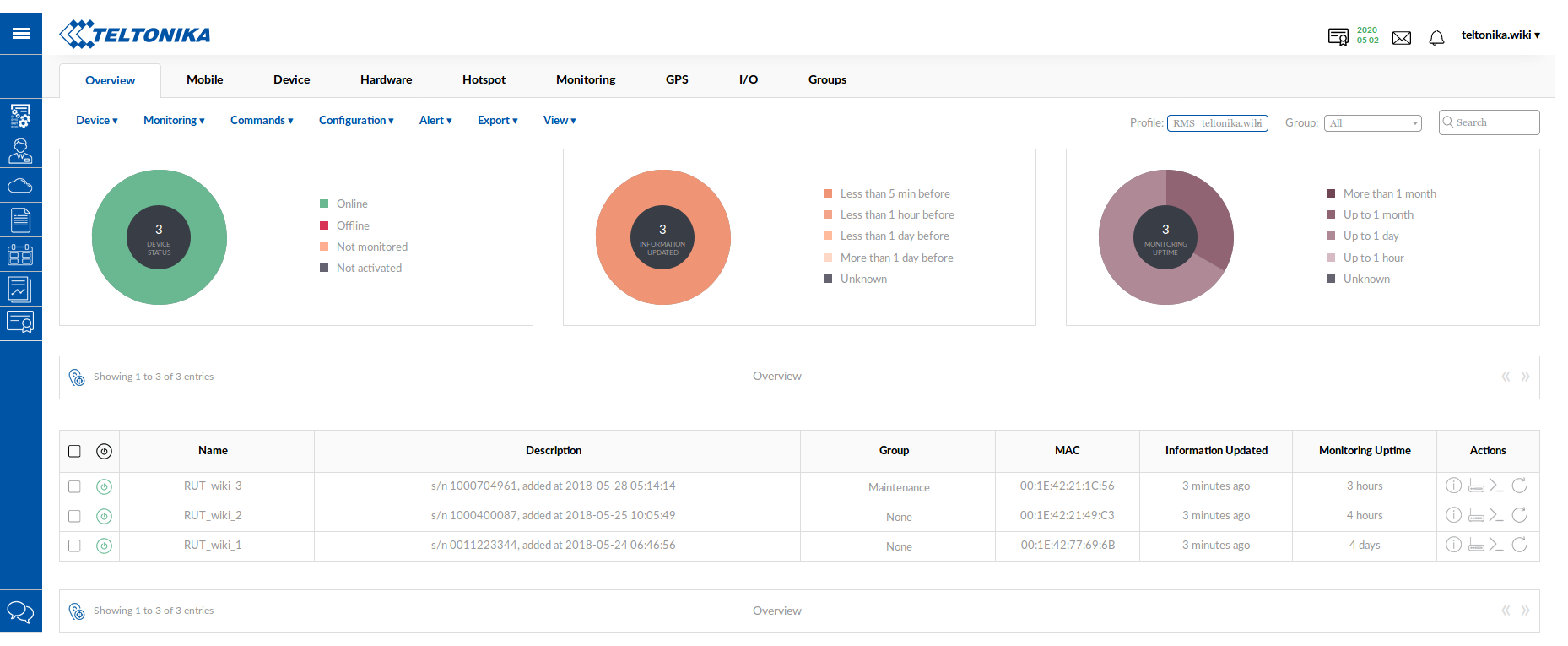Click the envelope messages icon
Screen dimensions: 1568x646
point(1401,38)
